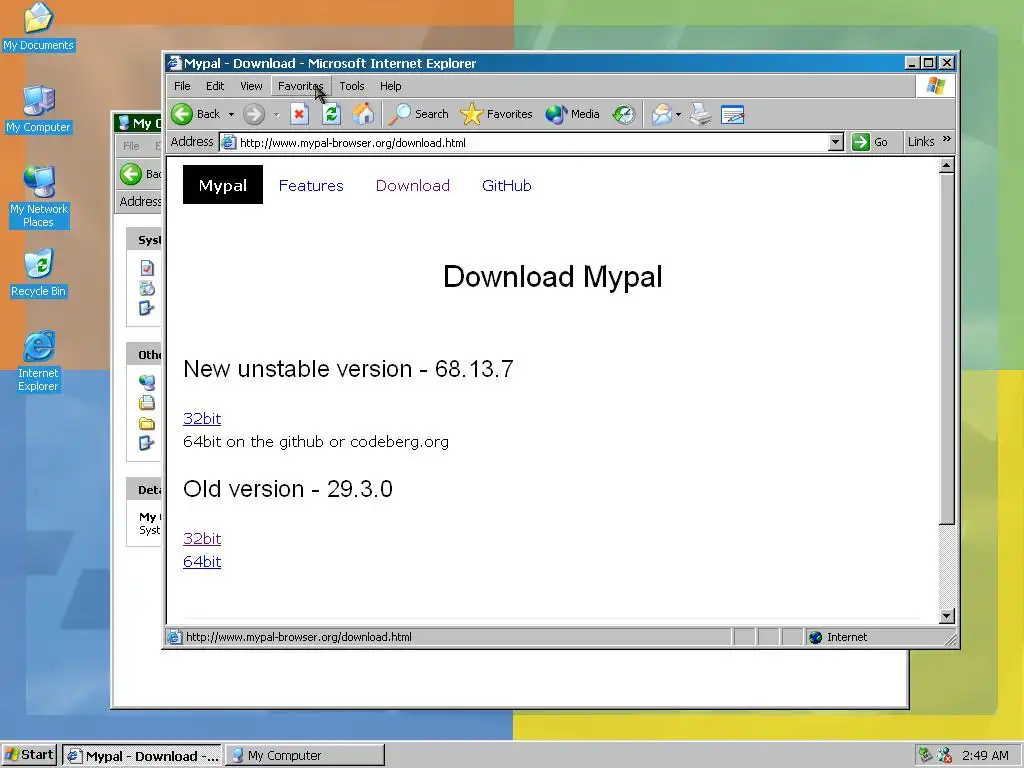Click the scrollbar up arrow
Viewport: 1024px width, 768px height.
coord(946,166)
